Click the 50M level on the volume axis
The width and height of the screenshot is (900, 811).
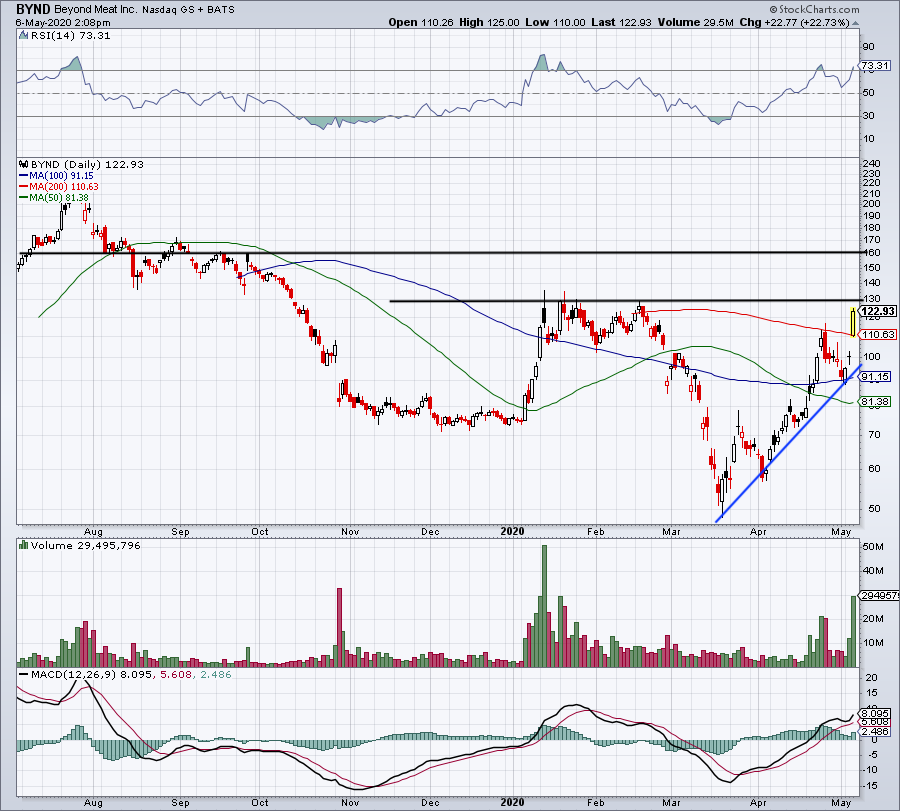point(872,546)
